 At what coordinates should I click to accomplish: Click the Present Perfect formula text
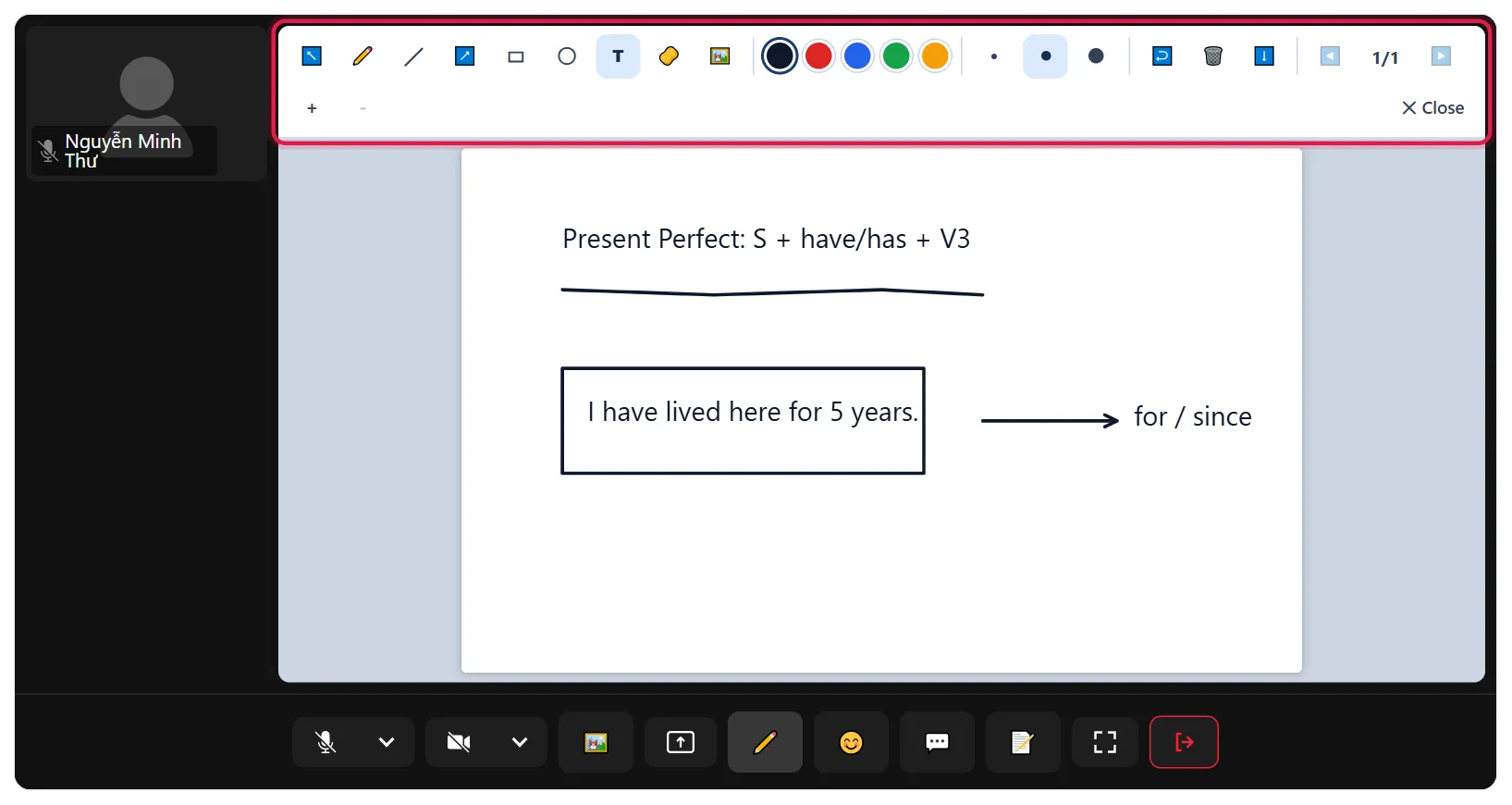tap(766, 240)
